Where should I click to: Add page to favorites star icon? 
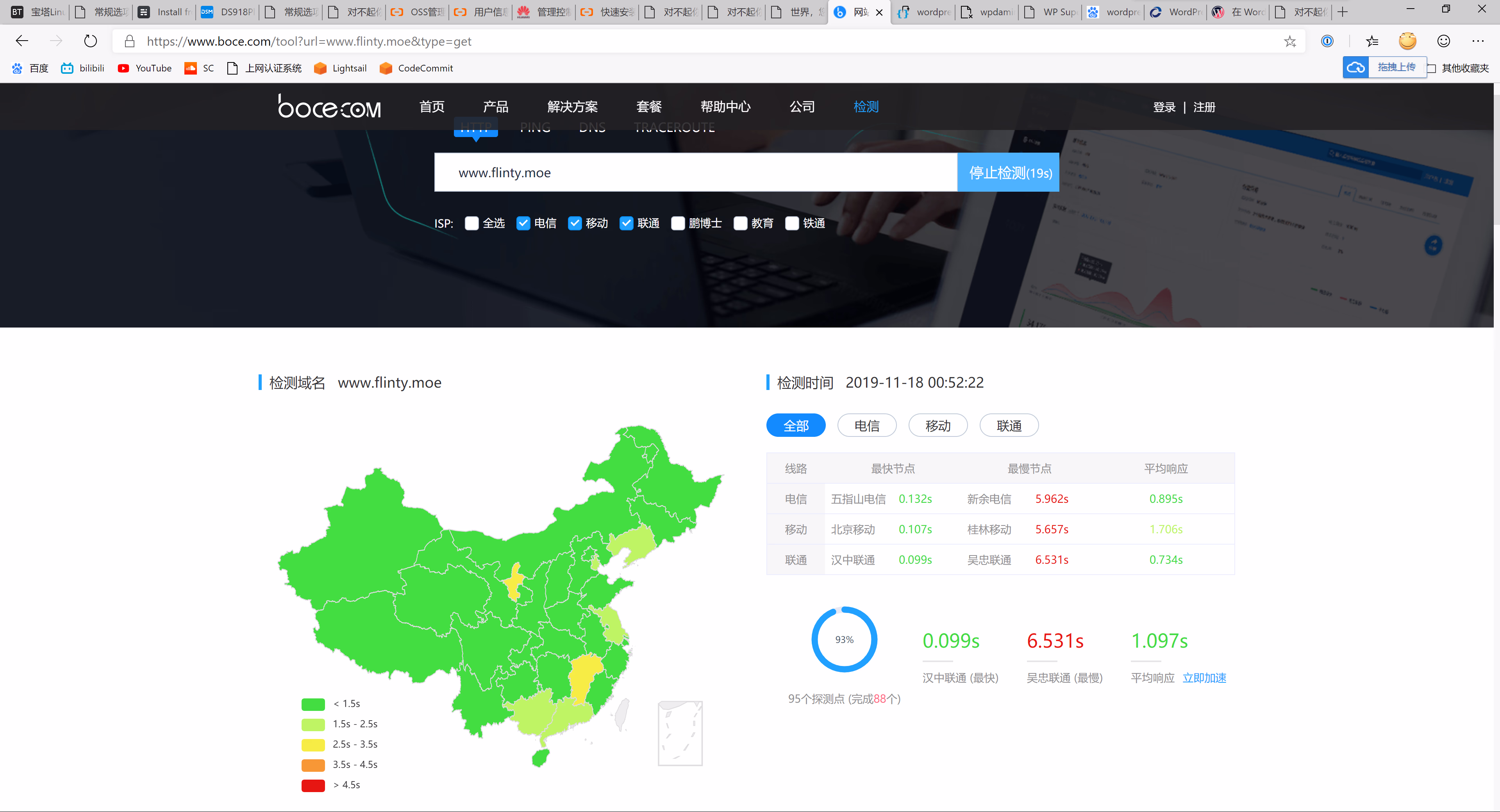[x=1290, y=41]
